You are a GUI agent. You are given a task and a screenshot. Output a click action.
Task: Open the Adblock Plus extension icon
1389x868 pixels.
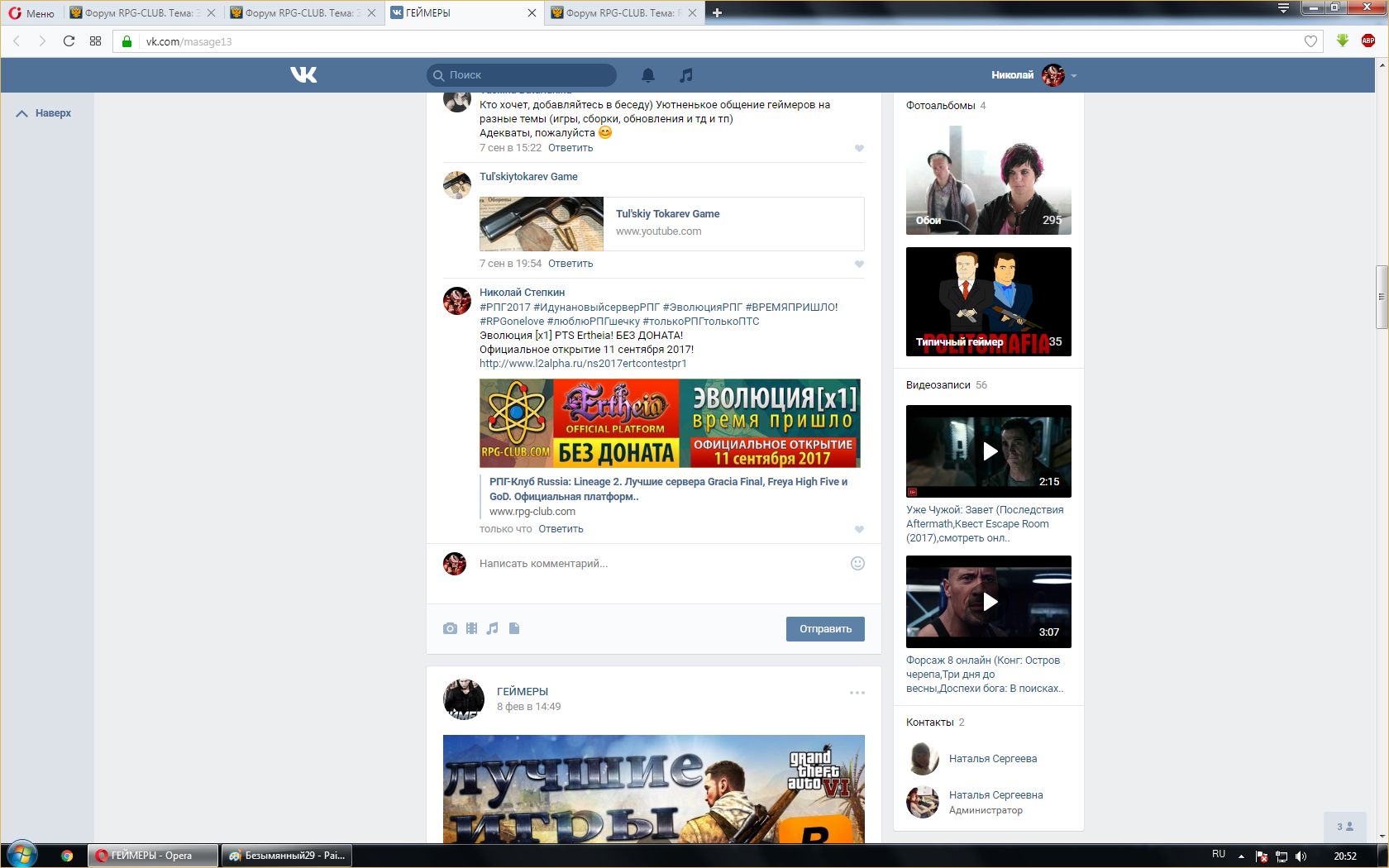[x=1368, y=41]
